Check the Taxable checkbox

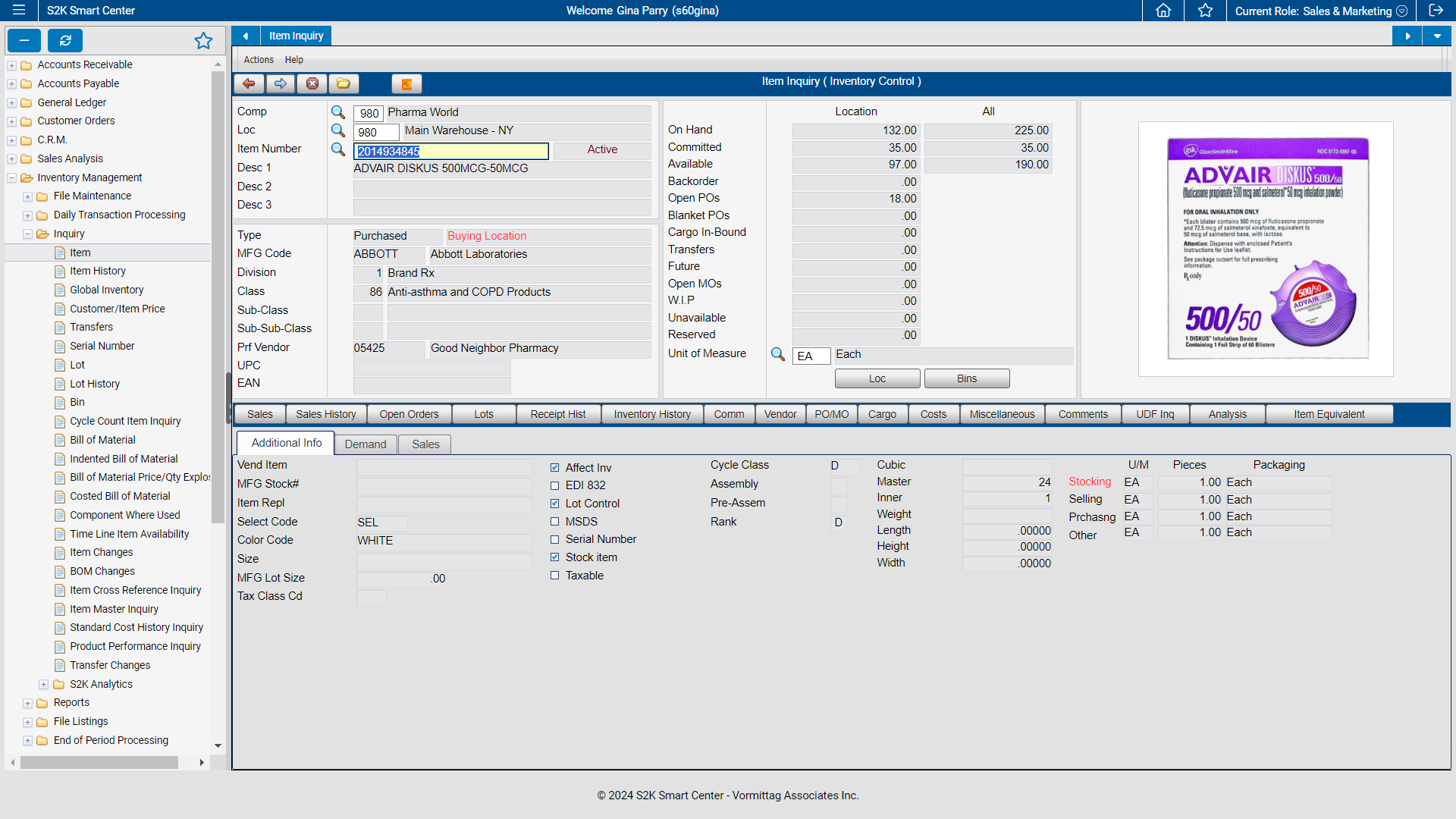pos(554,575)
